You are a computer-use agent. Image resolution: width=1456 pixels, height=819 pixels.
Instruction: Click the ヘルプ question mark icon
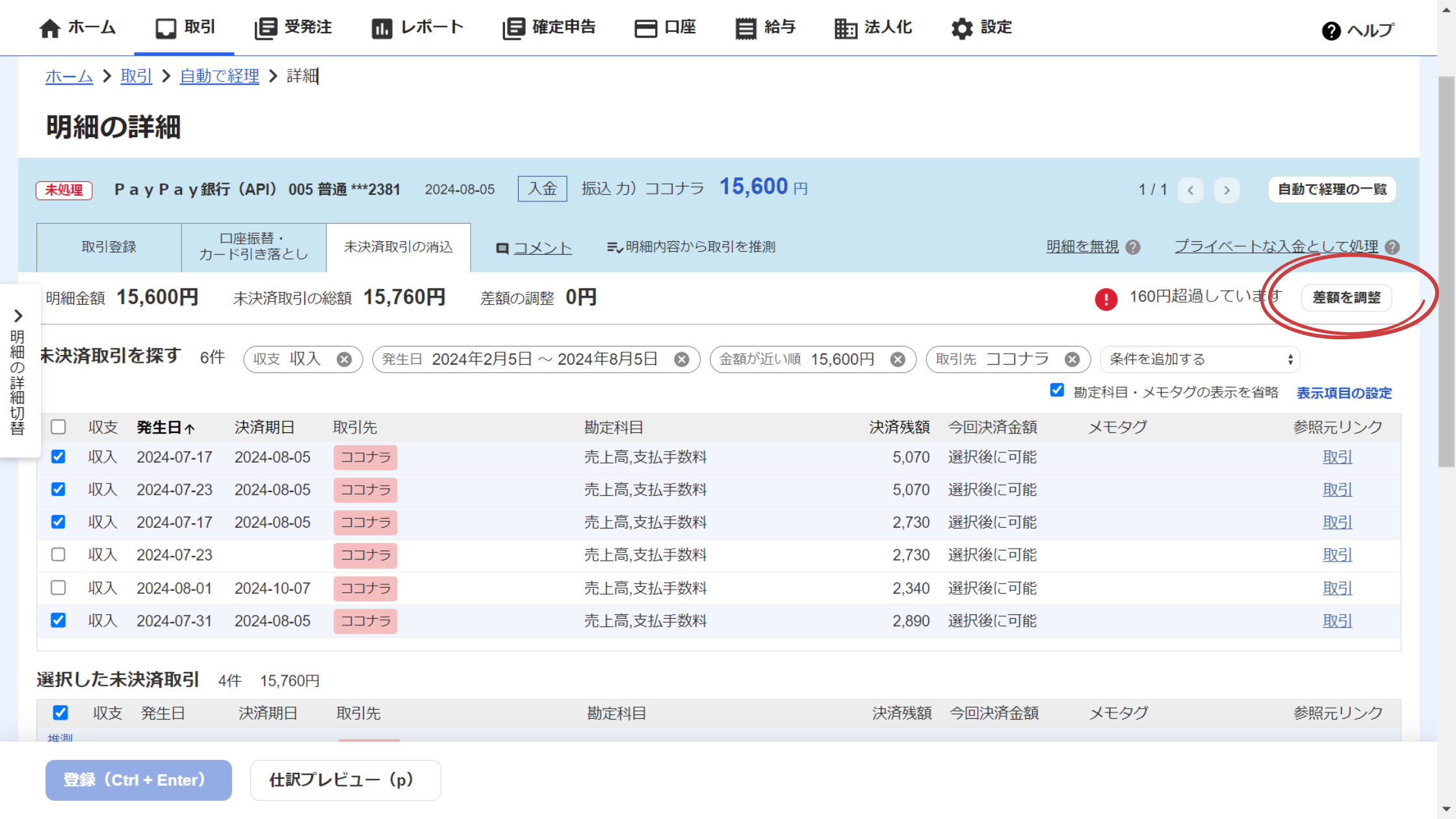pyautogui.click(x=1331, y=31)
